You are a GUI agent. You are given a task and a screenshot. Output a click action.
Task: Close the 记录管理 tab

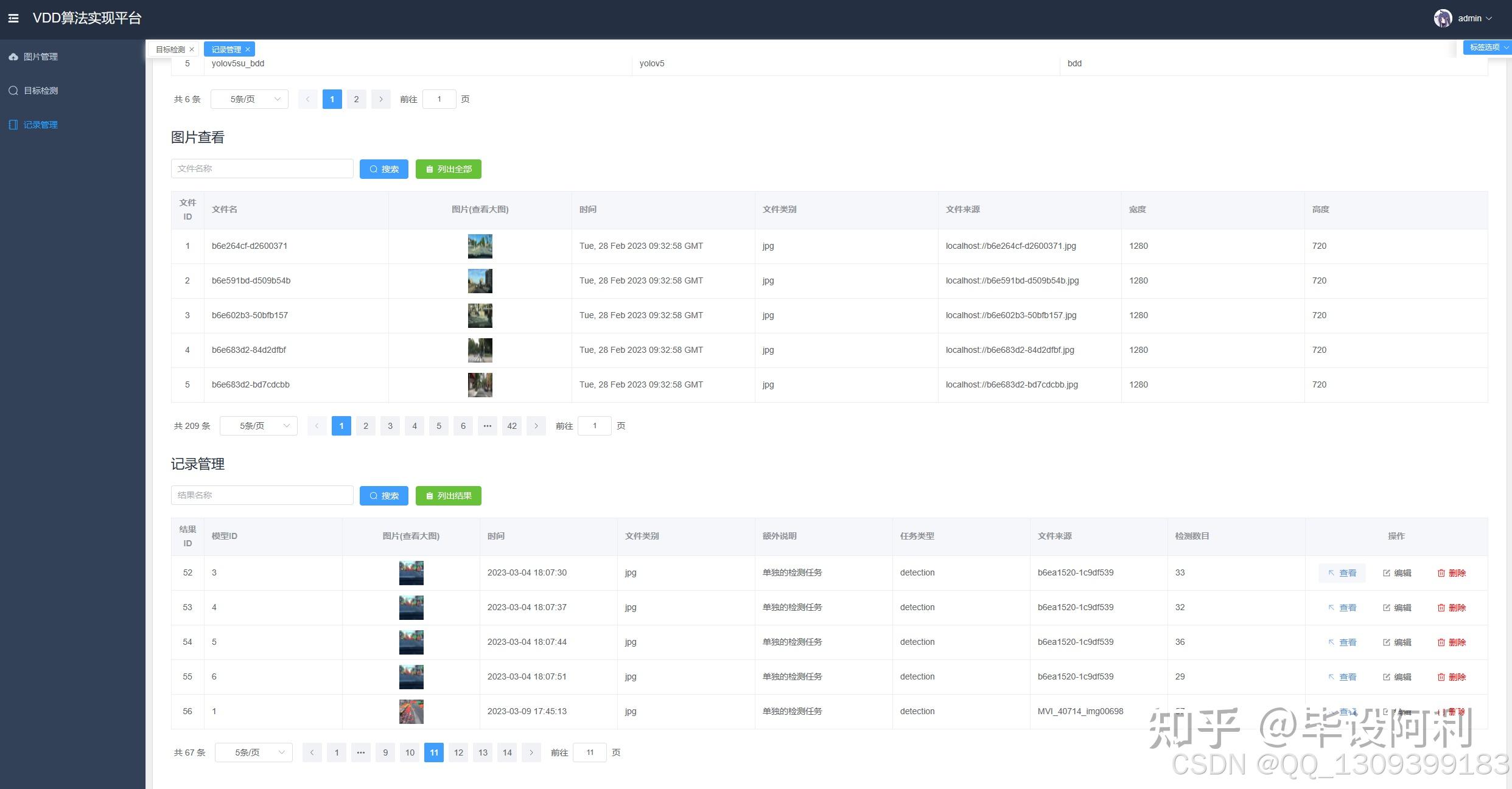click(x=248, y=49)
